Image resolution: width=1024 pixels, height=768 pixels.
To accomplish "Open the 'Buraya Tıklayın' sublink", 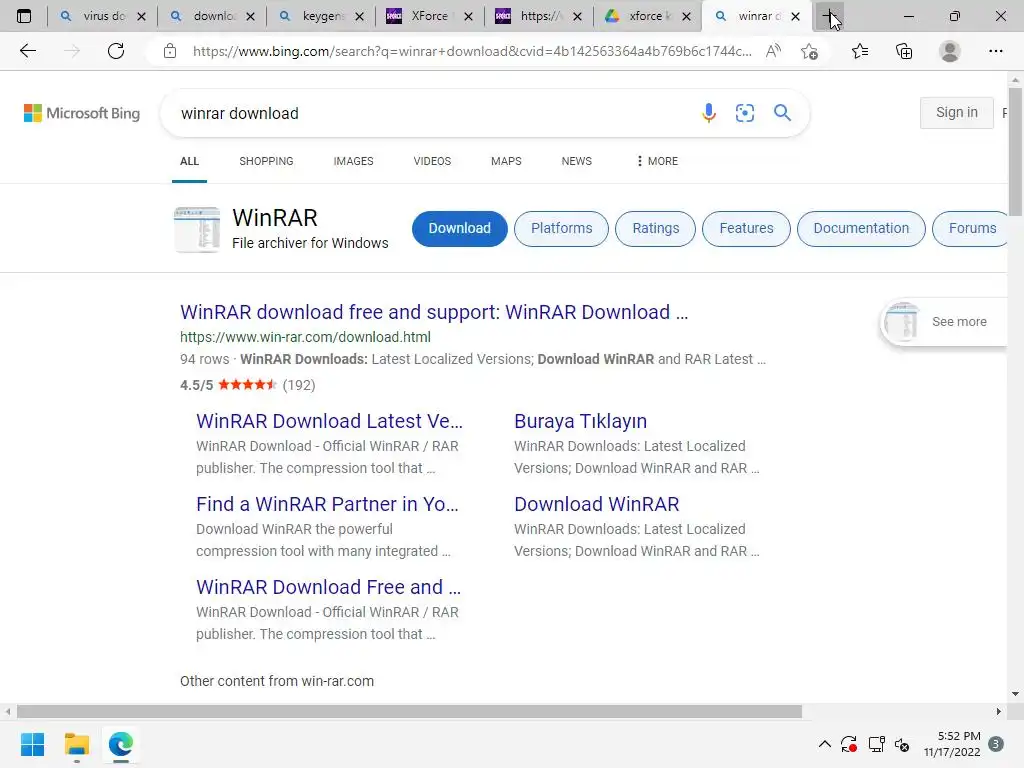I will [x=581, y=421].
